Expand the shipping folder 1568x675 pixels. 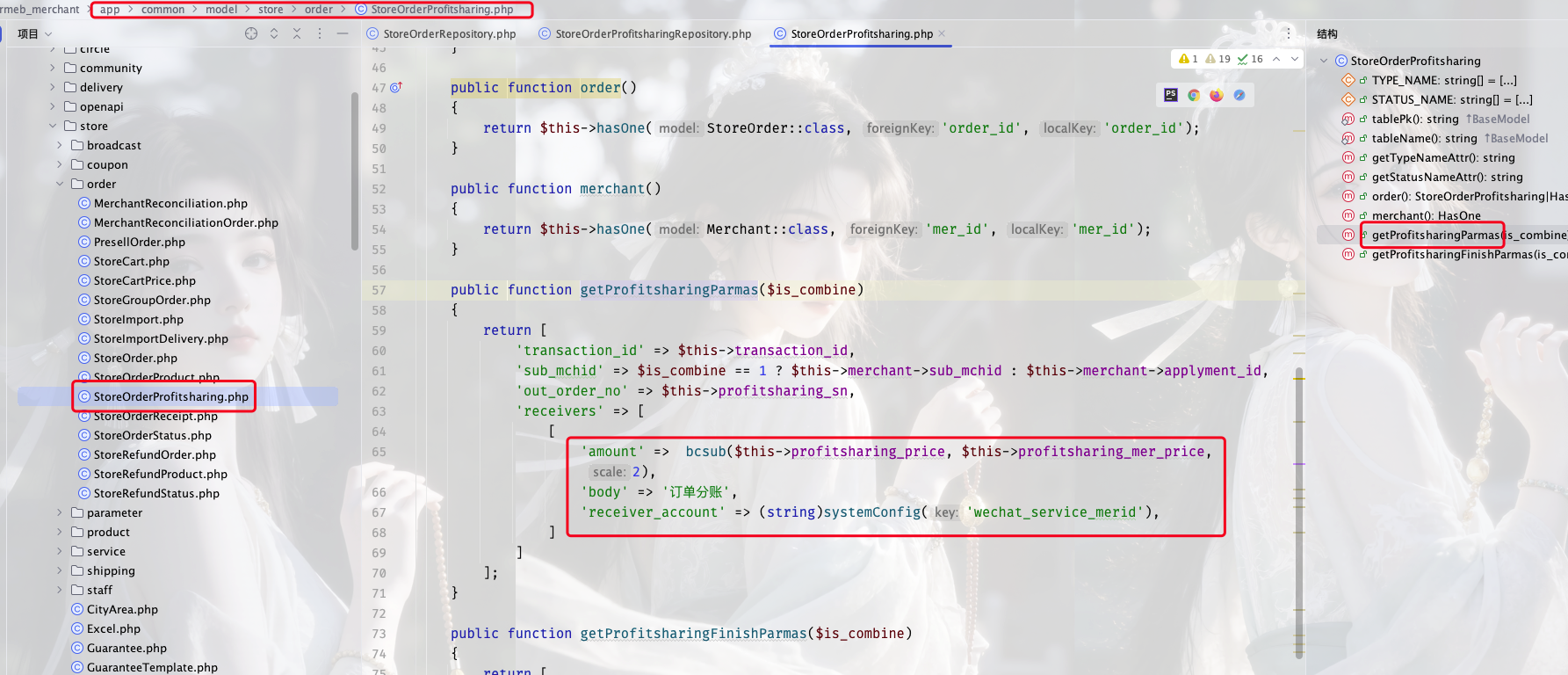point(60,570)
